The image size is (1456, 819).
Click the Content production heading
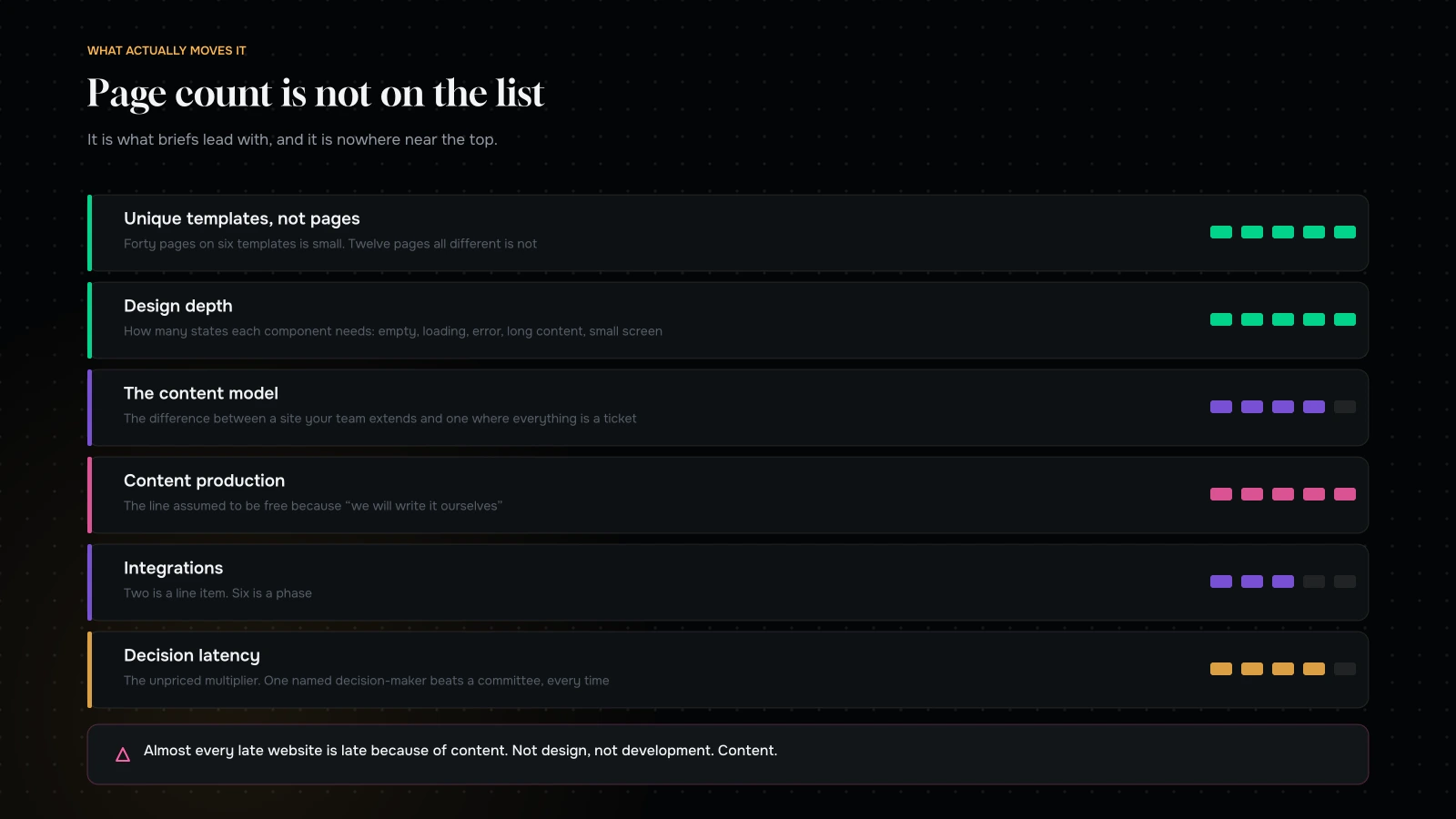coord(205,480)
